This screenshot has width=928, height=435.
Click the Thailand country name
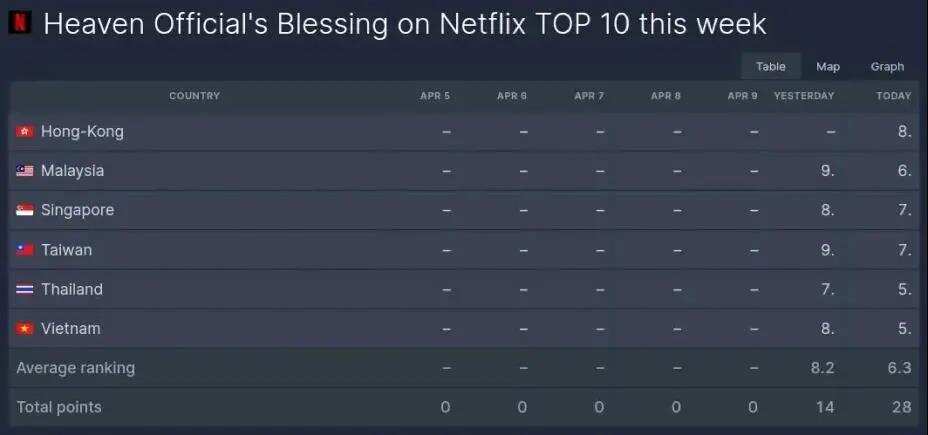[72, 290]
